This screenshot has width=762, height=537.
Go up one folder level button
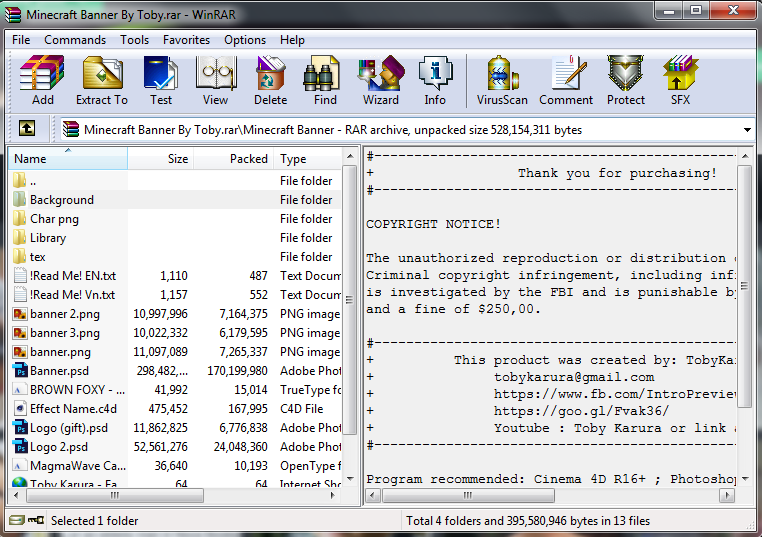pos(27,129)
